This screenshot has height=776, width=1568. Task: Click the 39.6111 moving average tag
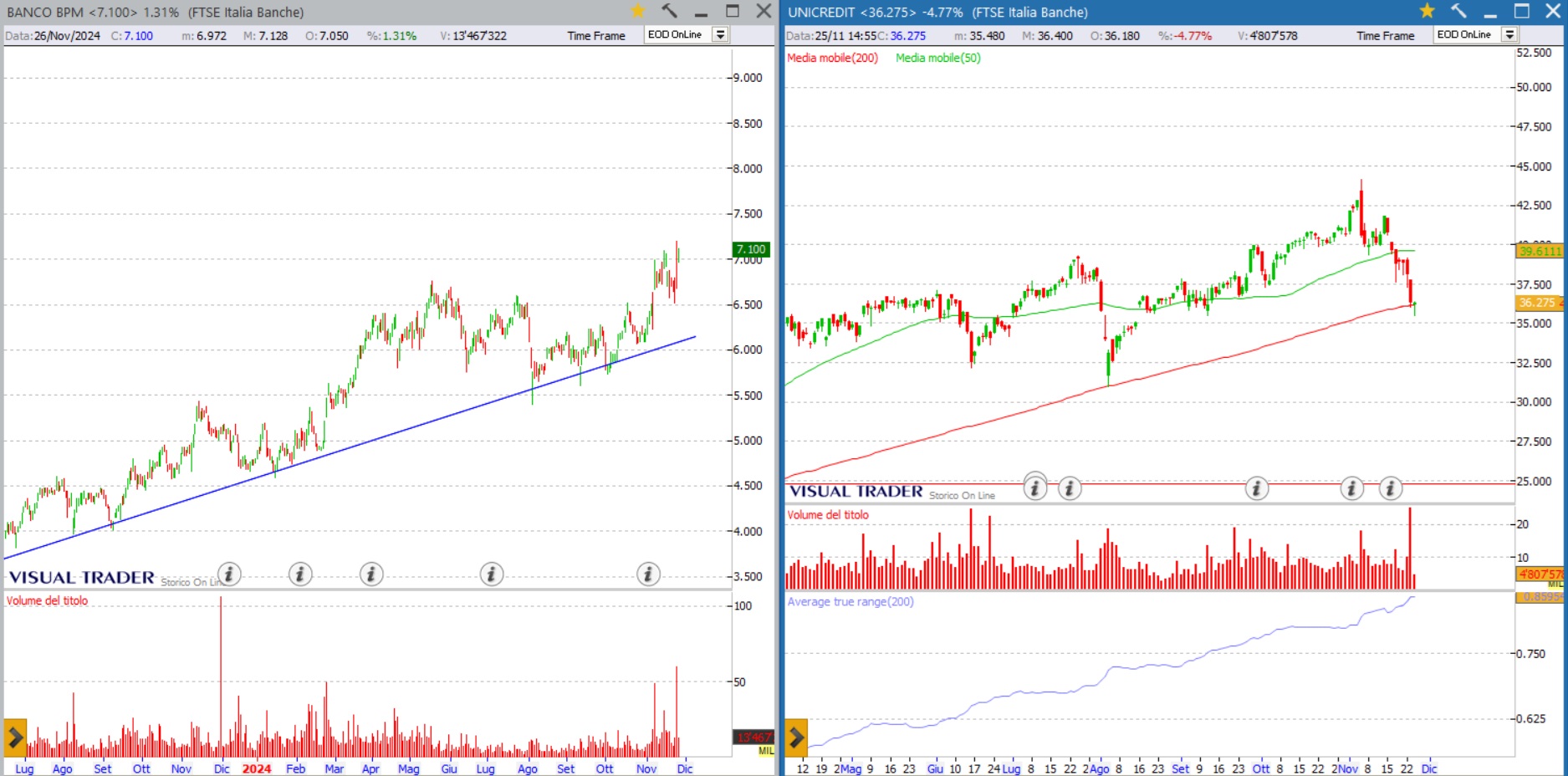[x=1540, y=251]
